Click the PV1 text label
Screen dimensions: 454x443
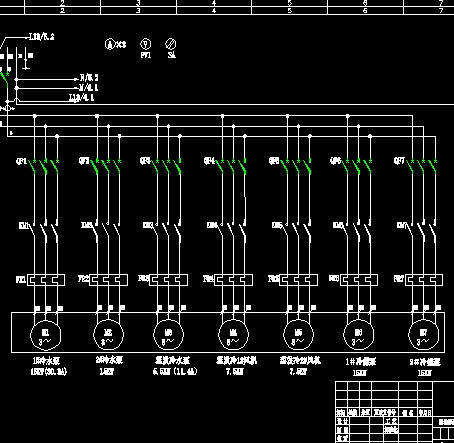coord(146,55)
